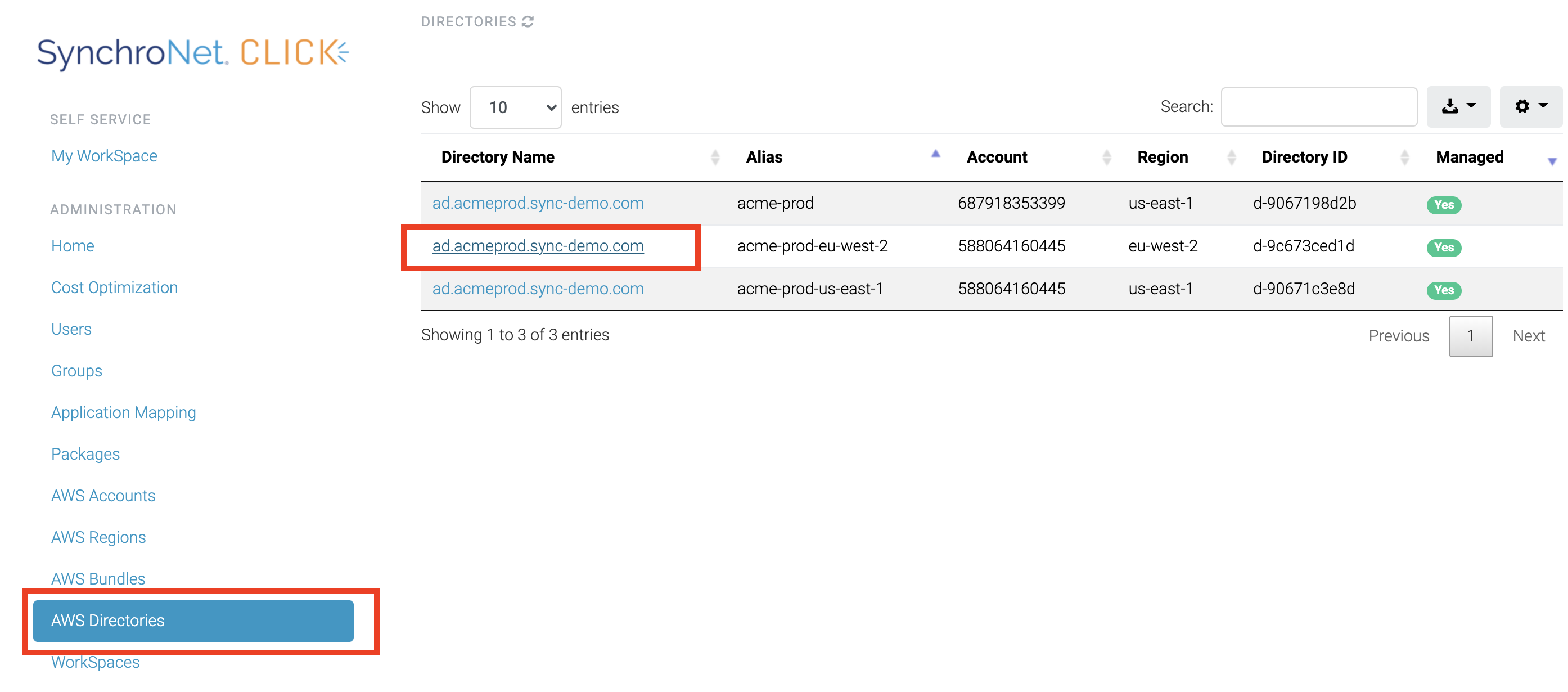Open the gear settings dropdown

(x=1530, y=106)
